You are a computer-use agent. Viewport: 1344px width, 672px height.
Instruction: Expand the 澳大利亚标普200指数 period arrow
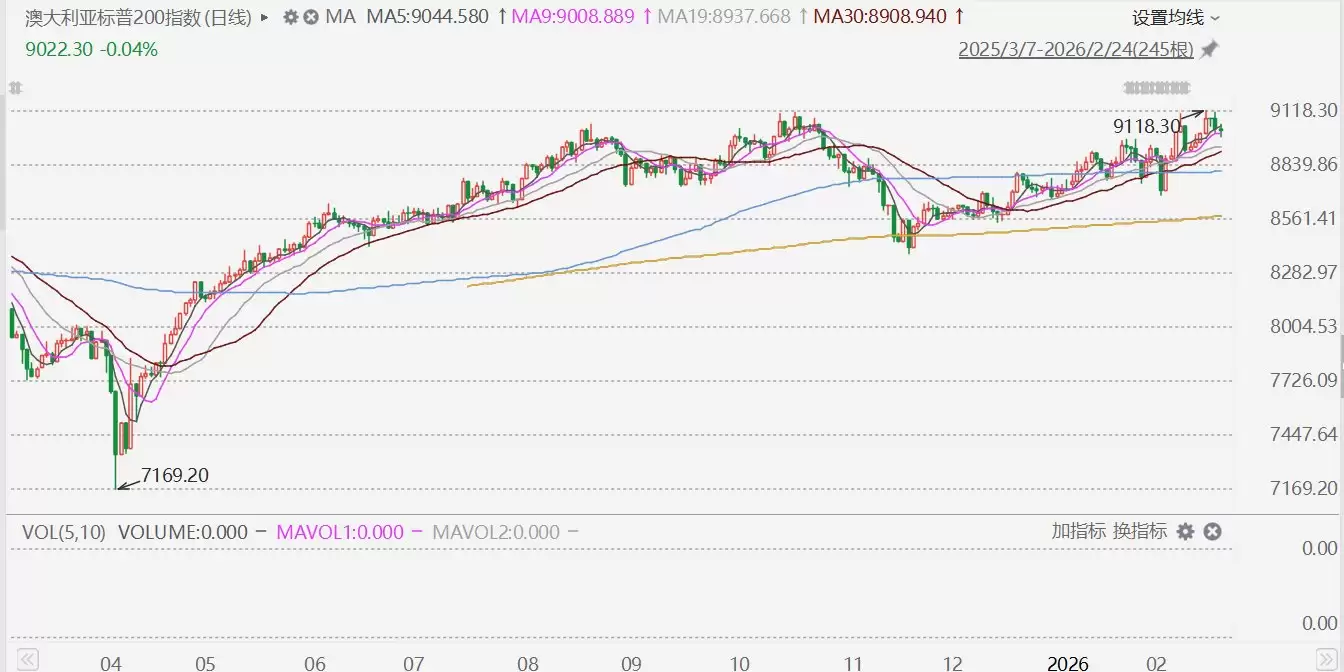click(x=264, y=17)
